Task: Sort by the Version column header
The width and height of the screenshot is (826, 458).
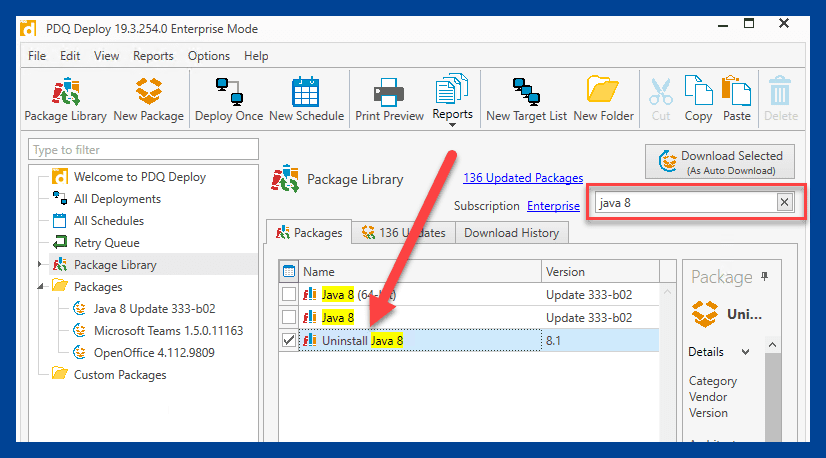Action: click(601, 271)
